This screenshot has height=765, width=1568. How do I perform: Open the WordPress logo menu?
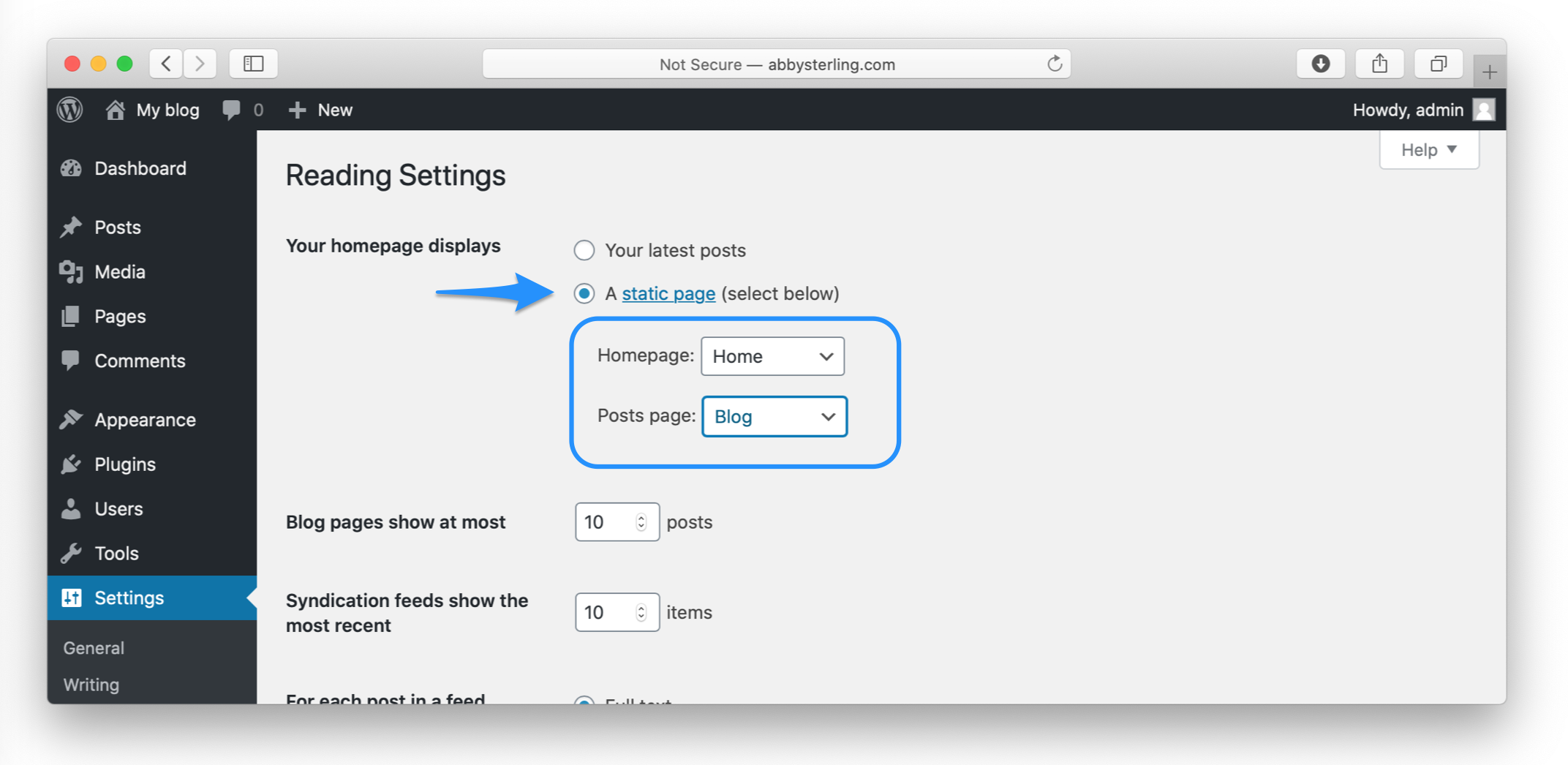(70, 109)
